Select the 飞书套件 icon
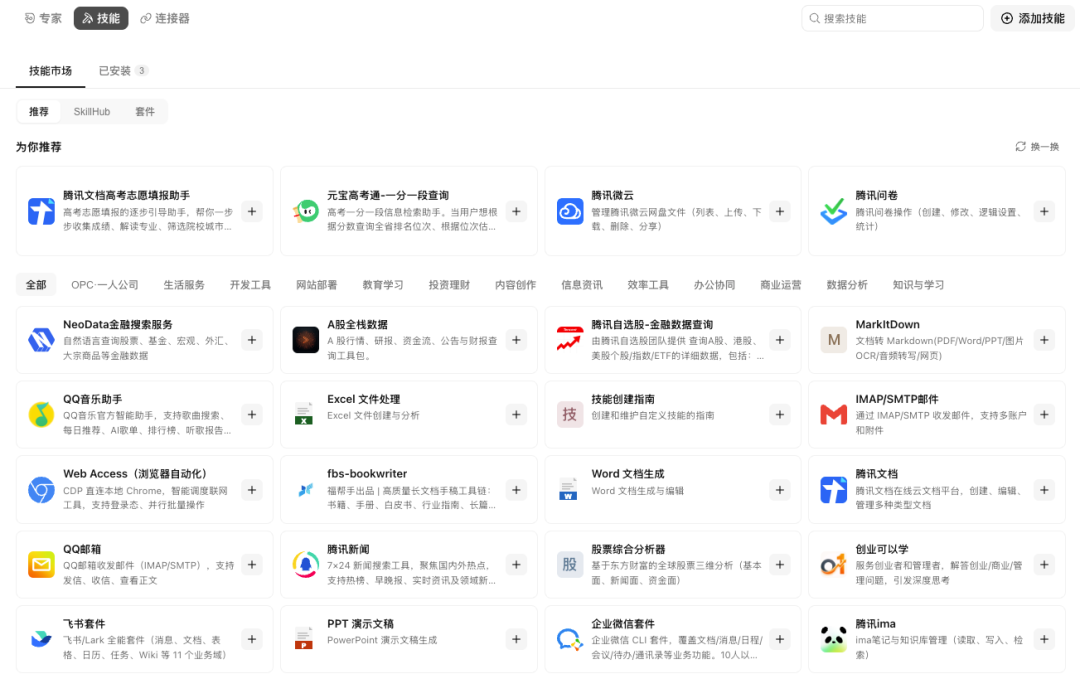Image resolution: width=1080 pixels, height=674 pixels. click(41, 640)
